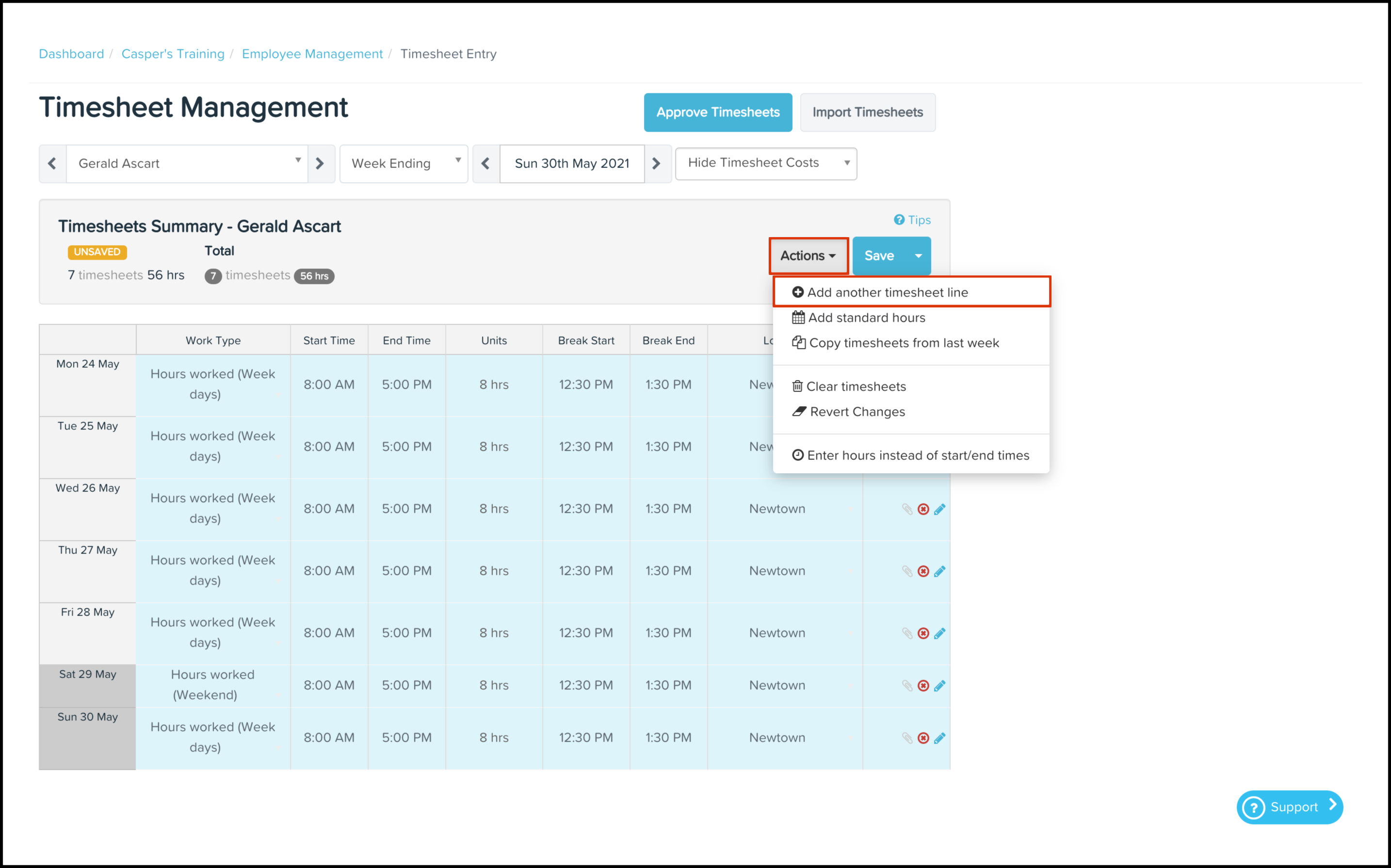
Task: Expand the Hide Timesheet Costs dropdown
Action: [x=766, y=163]
